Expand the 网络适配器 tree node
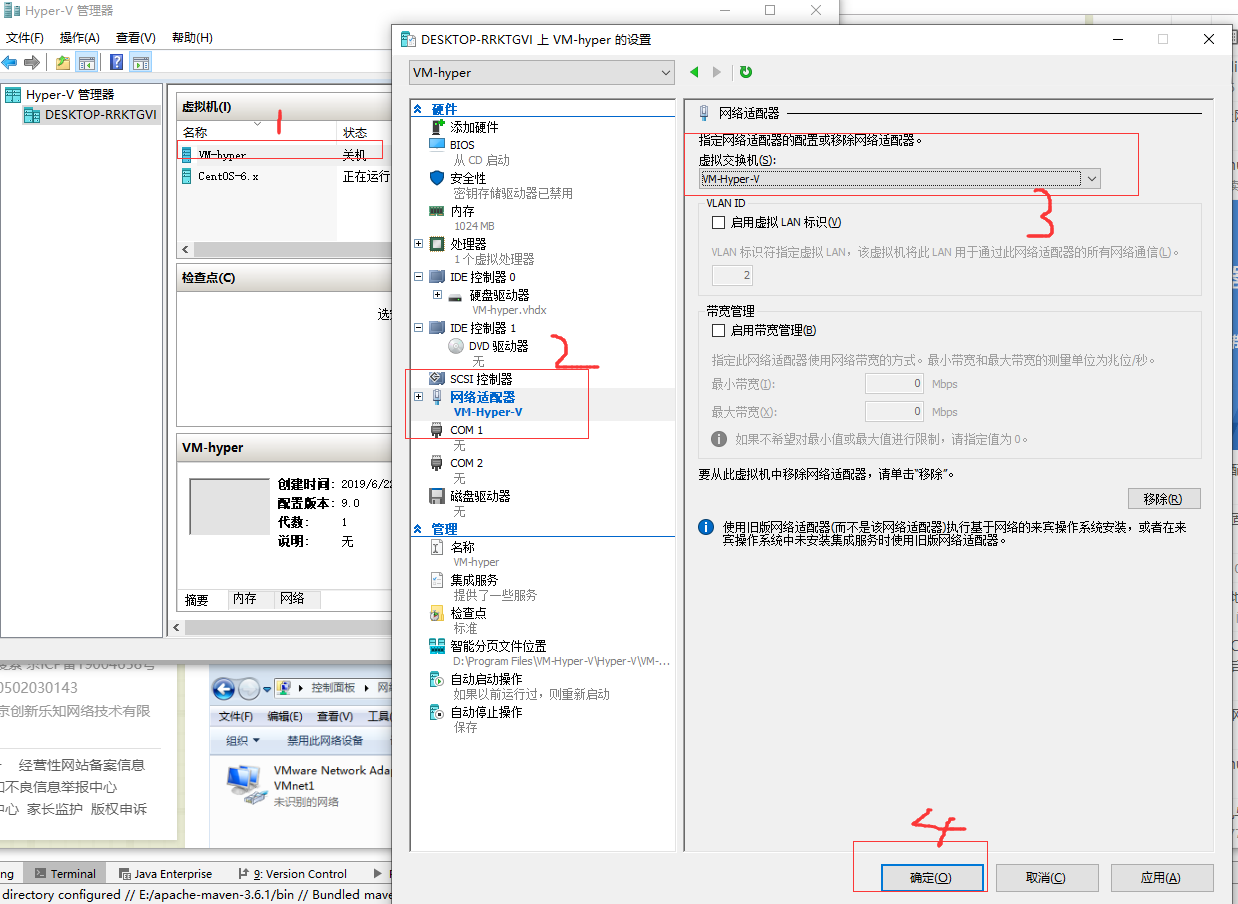Screen dimensions: 1238x904 click(x=418, y=397)
